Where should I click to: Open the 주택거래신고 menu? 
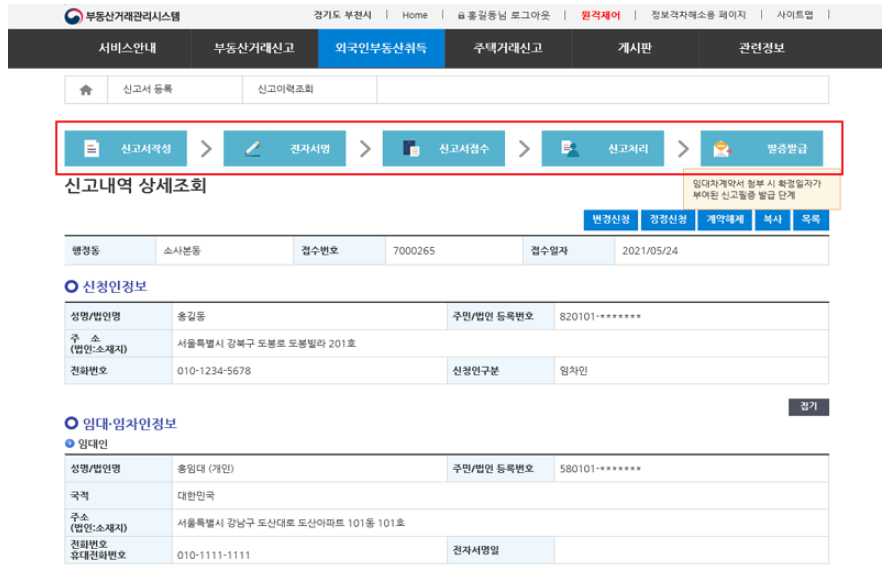pos(507,46)
